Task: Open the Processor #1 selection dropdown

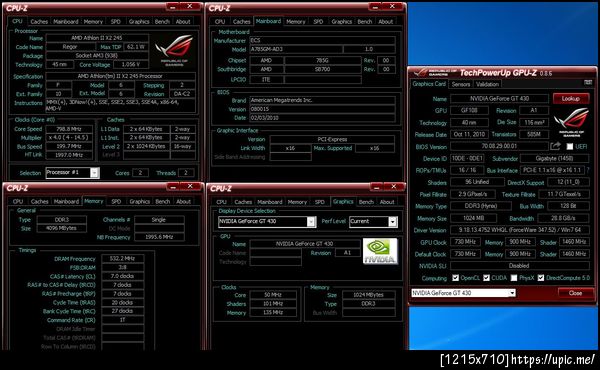Action: pos(94,173)
